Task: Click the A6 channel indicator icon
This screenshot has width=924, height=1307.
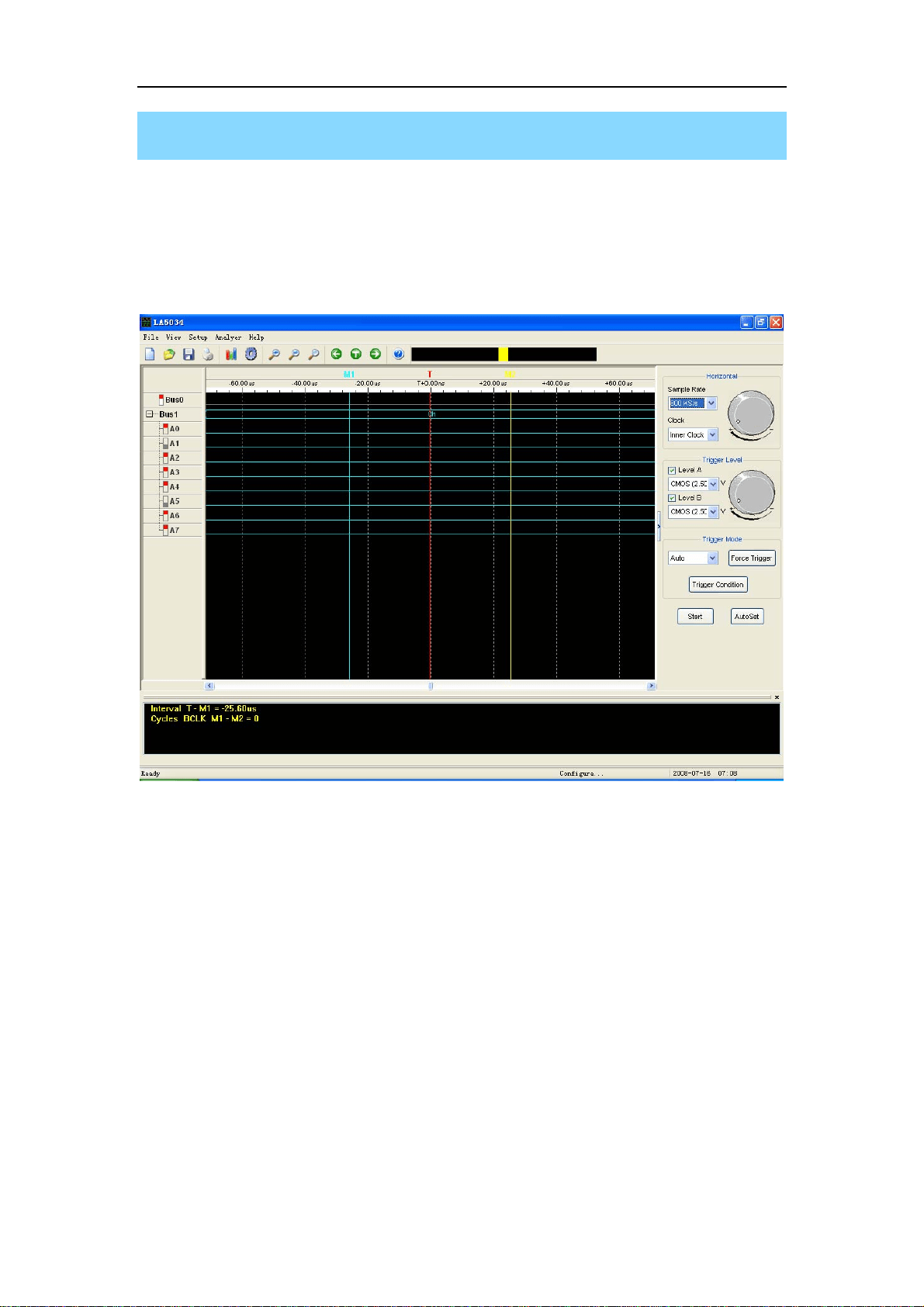Action: [x=165, y=516]
